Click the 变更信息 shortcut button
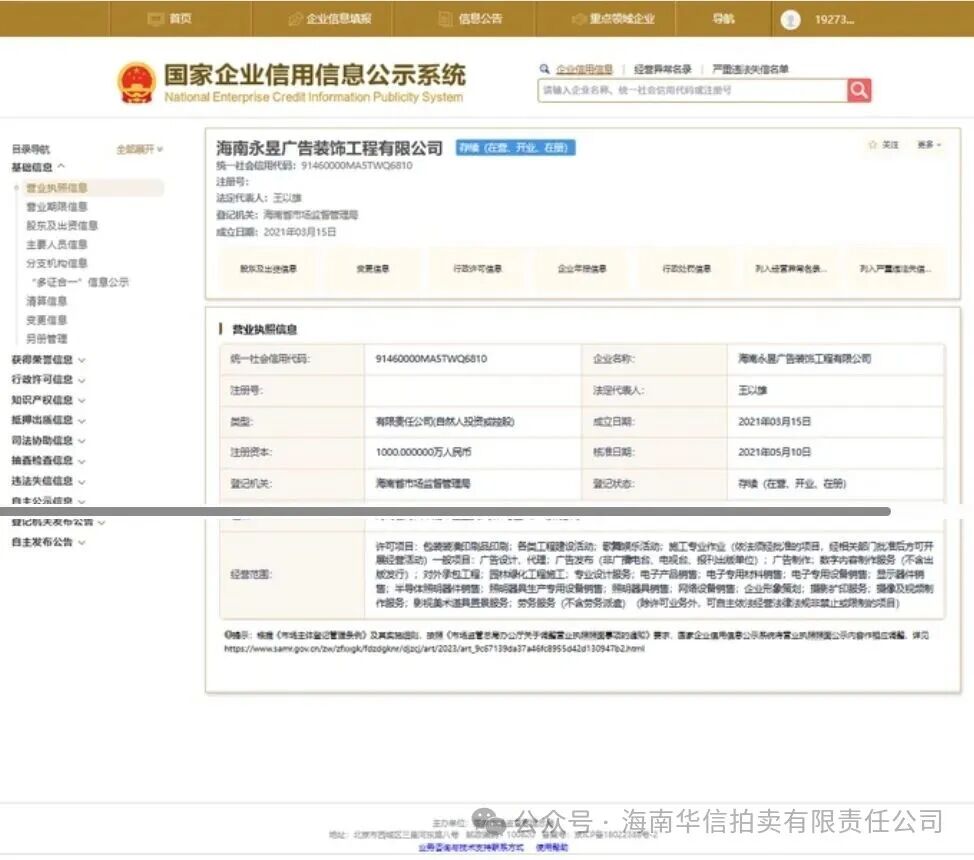Image resolution: width=974 pixels, height=860 pixels. coord(373,268)
